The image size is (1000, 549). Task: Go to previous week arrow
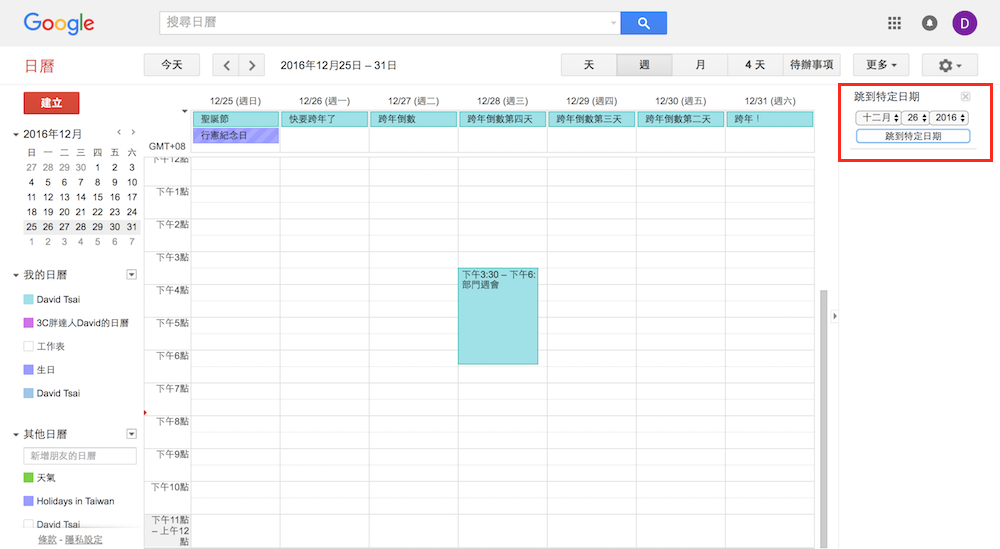coord(227,65)
